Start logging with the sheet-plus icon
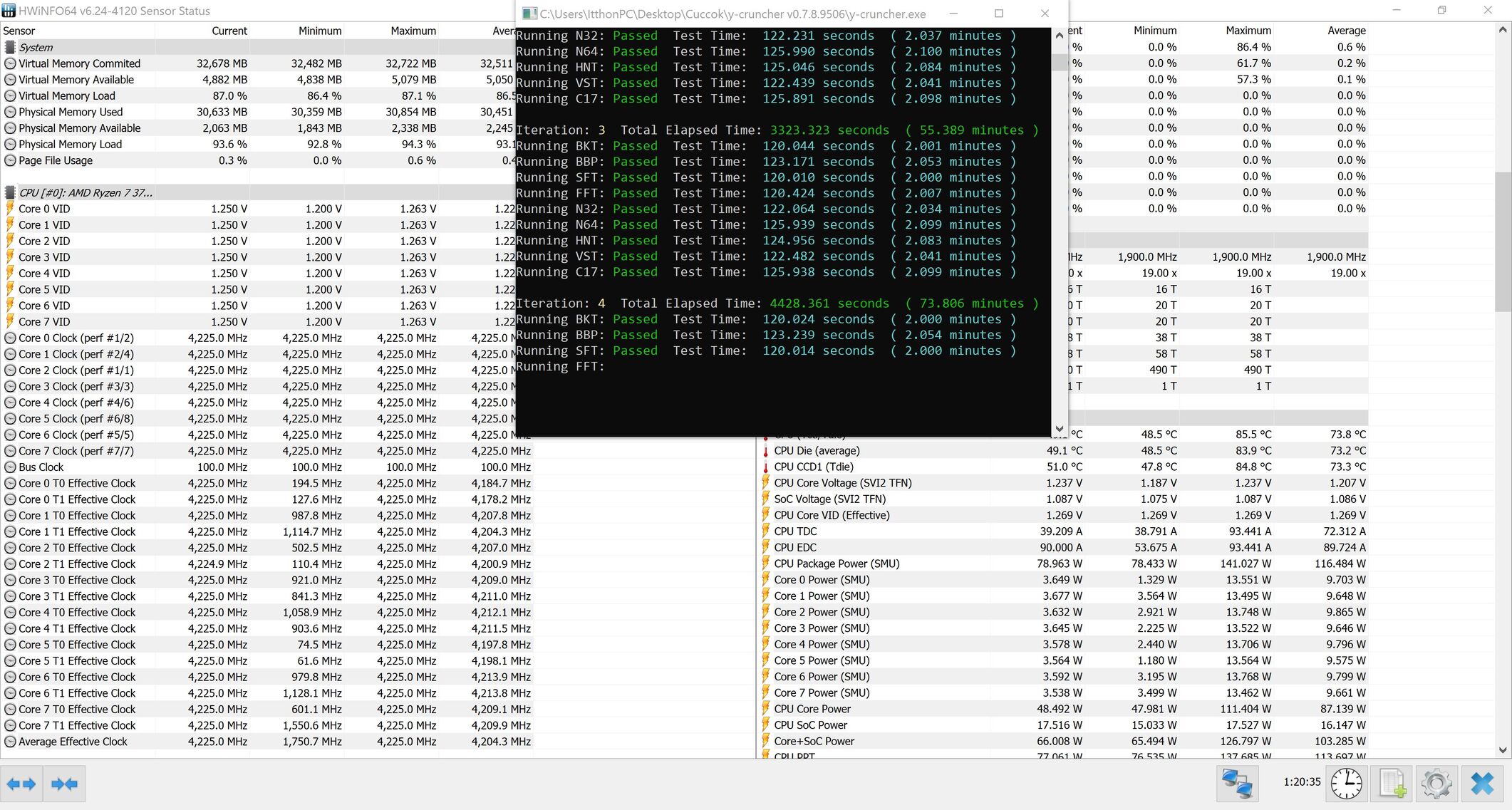The height and width of the screenshot is (810, 1512). (x=1392, y=784)
